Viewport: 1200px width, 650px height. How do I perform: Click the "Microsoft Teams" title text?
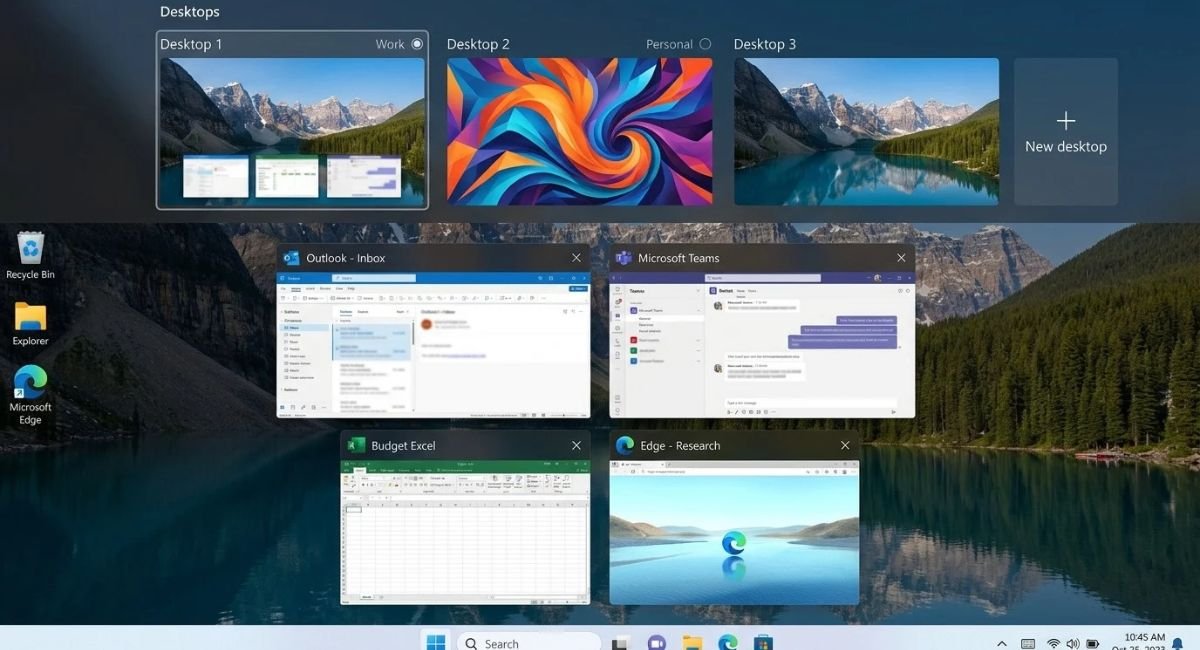[679, 258]
